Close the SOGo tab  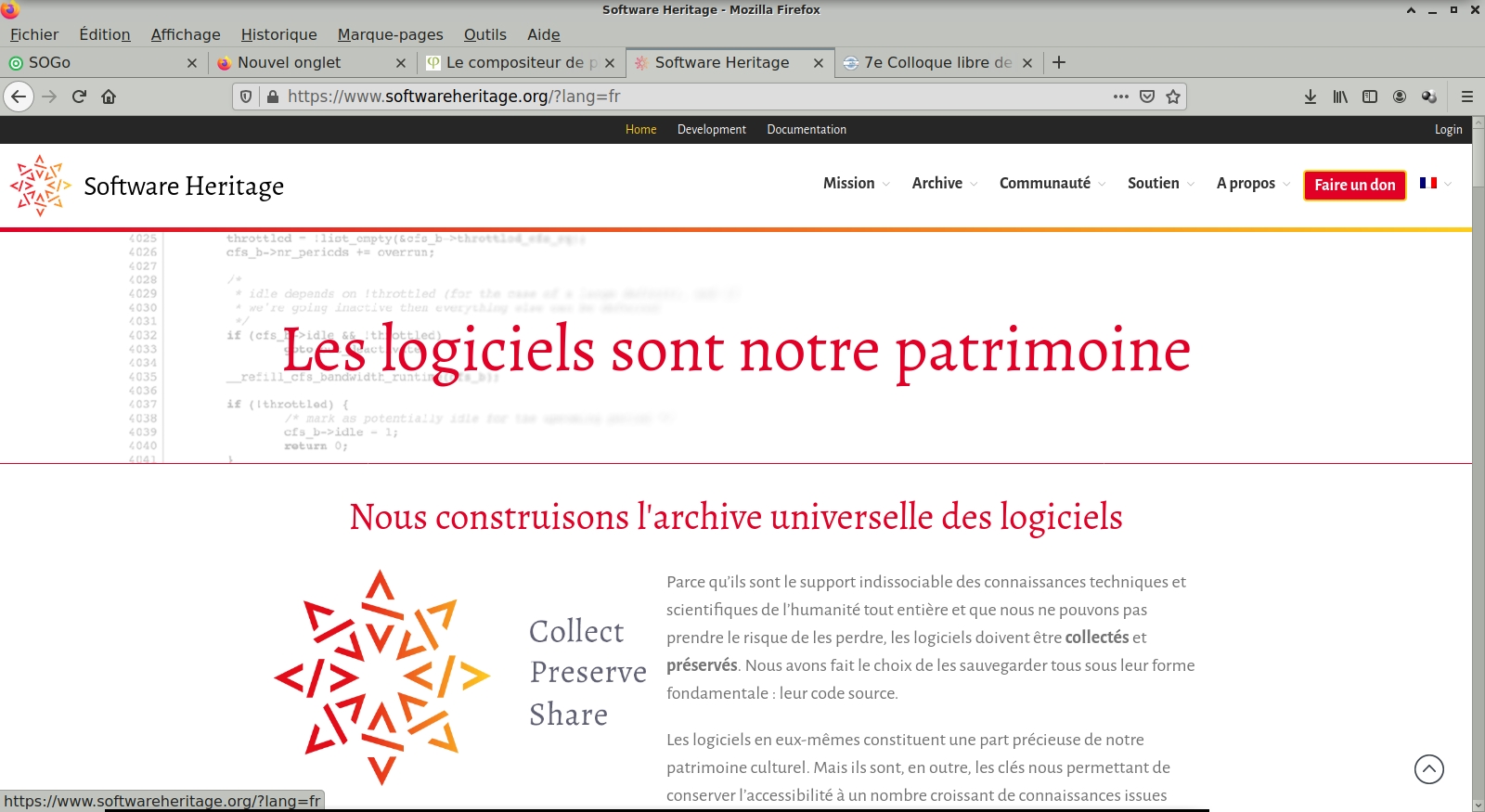[x=192, y=63]
